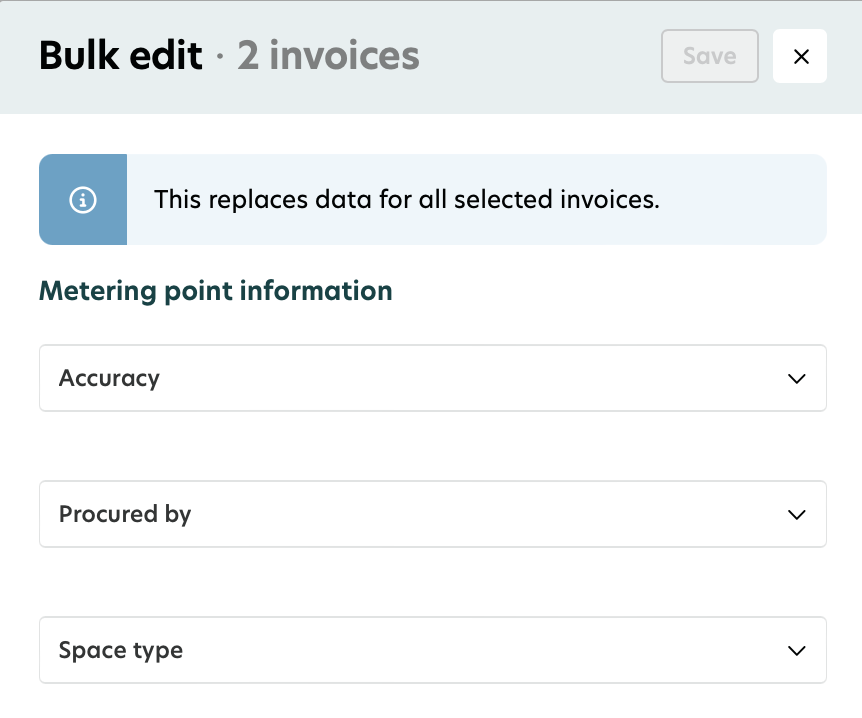Image resolution: width=862 pixels, height=718 pixels.
Task: Click the Metering point information heading
Action: (x=216, y=291)
